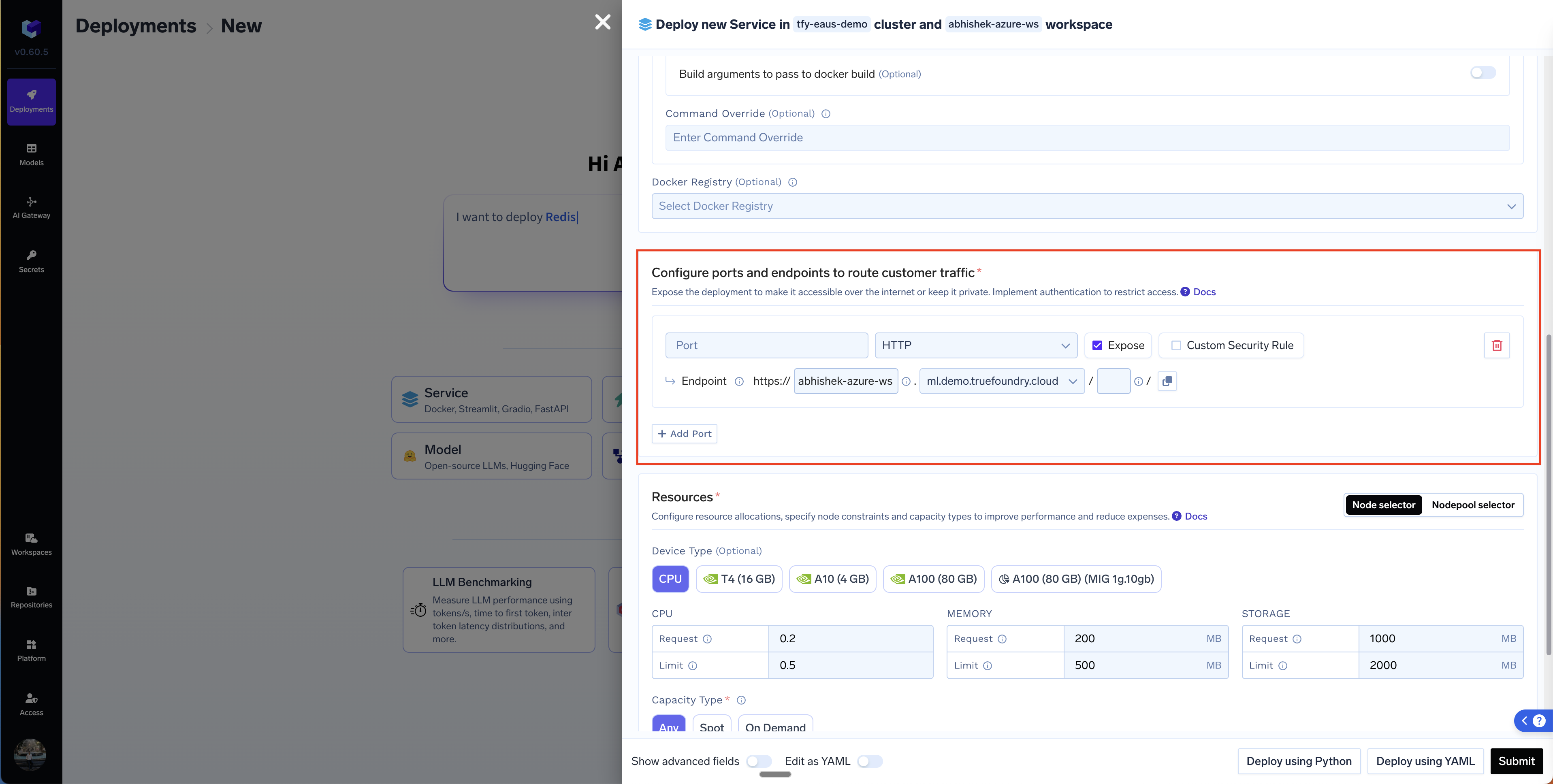The width and height of the screenshot is (1553, 784).
Task: Click info icon next to CPU Limit
Action: (x=693, y=666)
